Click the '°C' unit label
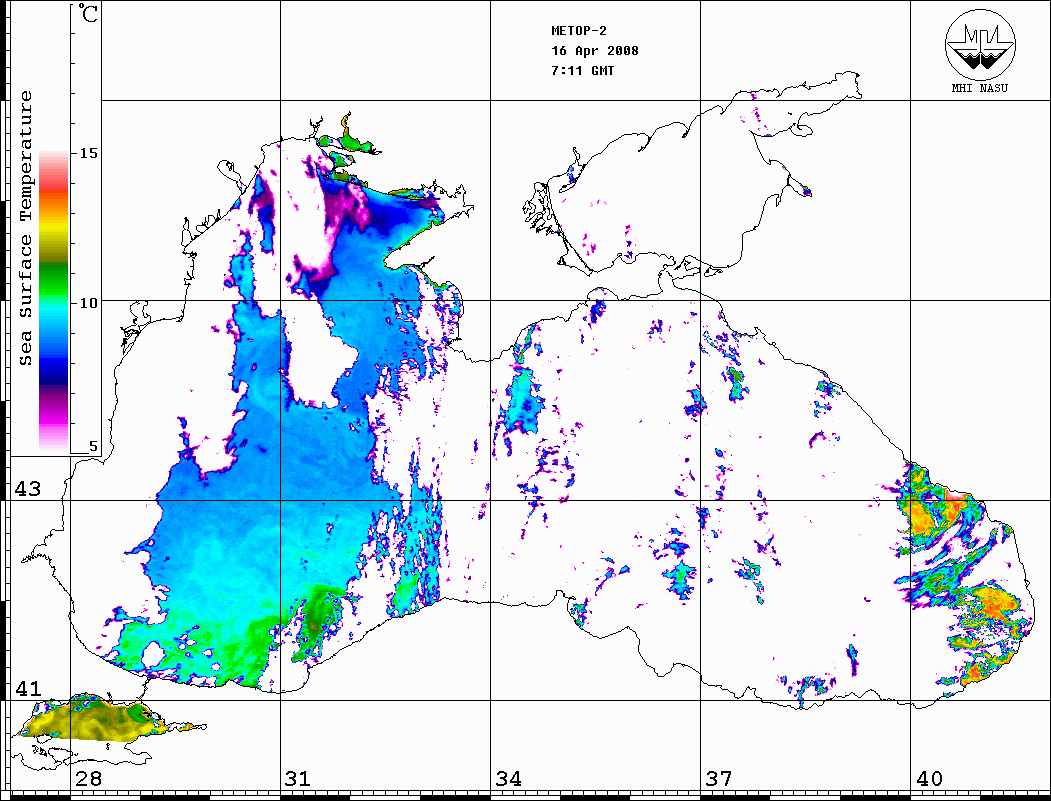 (88, 13)
